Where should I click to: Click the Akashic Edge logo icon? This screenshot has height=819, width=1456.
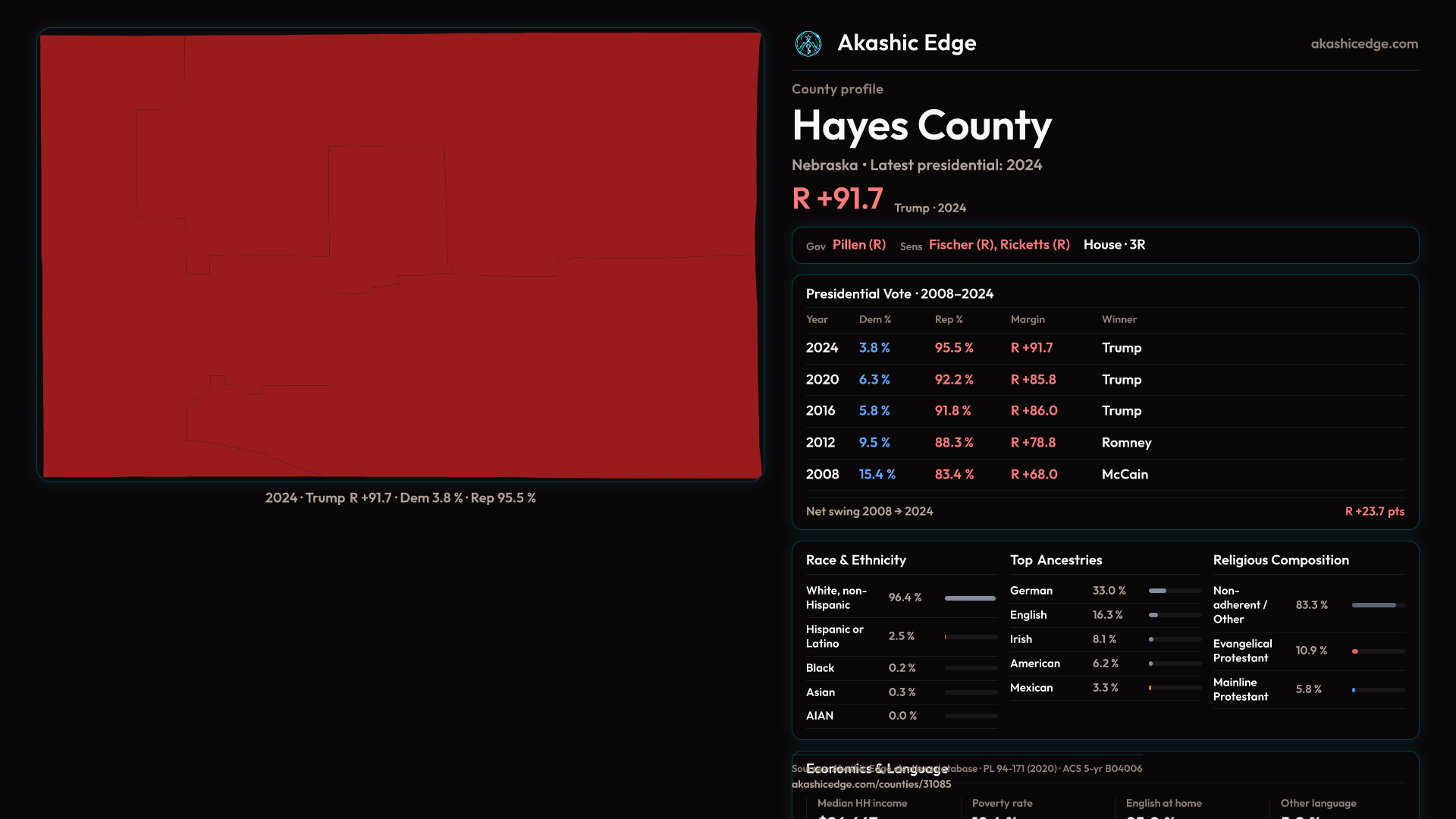pyautogui.click(x=808, y=44)
